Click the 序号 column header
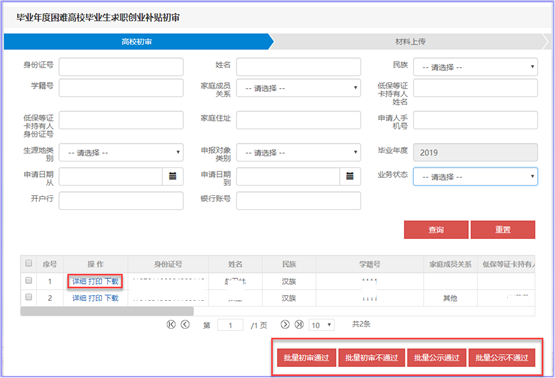This screenshot has height=378, width=555. [50, 264]
